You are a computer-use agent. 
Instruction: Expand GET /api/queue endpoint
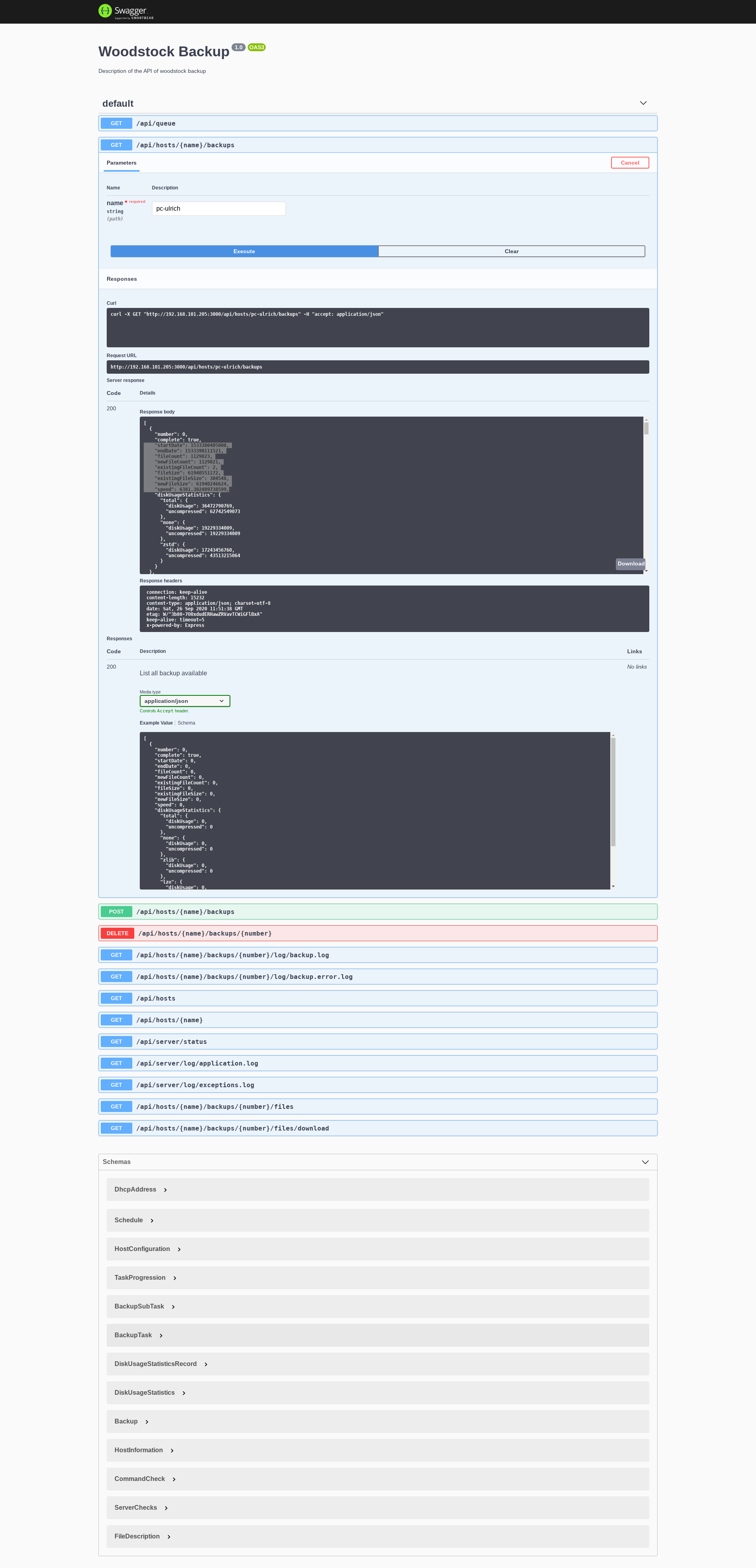pyautogui.click(x=377, y=123)
